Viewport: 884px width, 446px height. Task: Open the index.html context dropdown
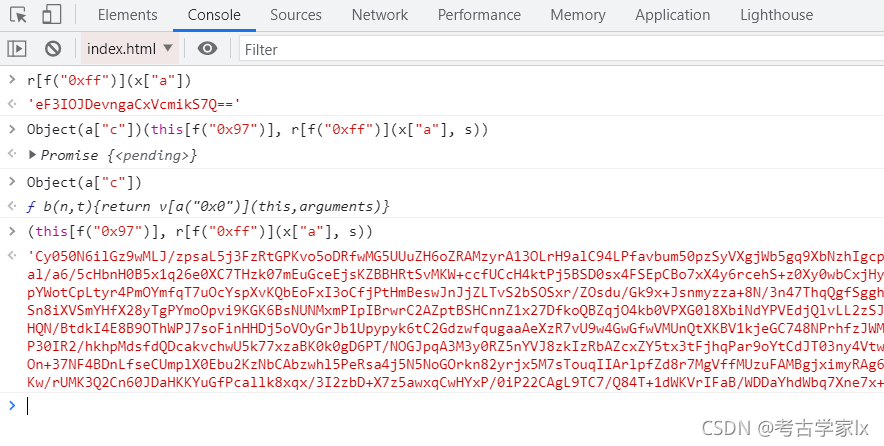point(130,49)
